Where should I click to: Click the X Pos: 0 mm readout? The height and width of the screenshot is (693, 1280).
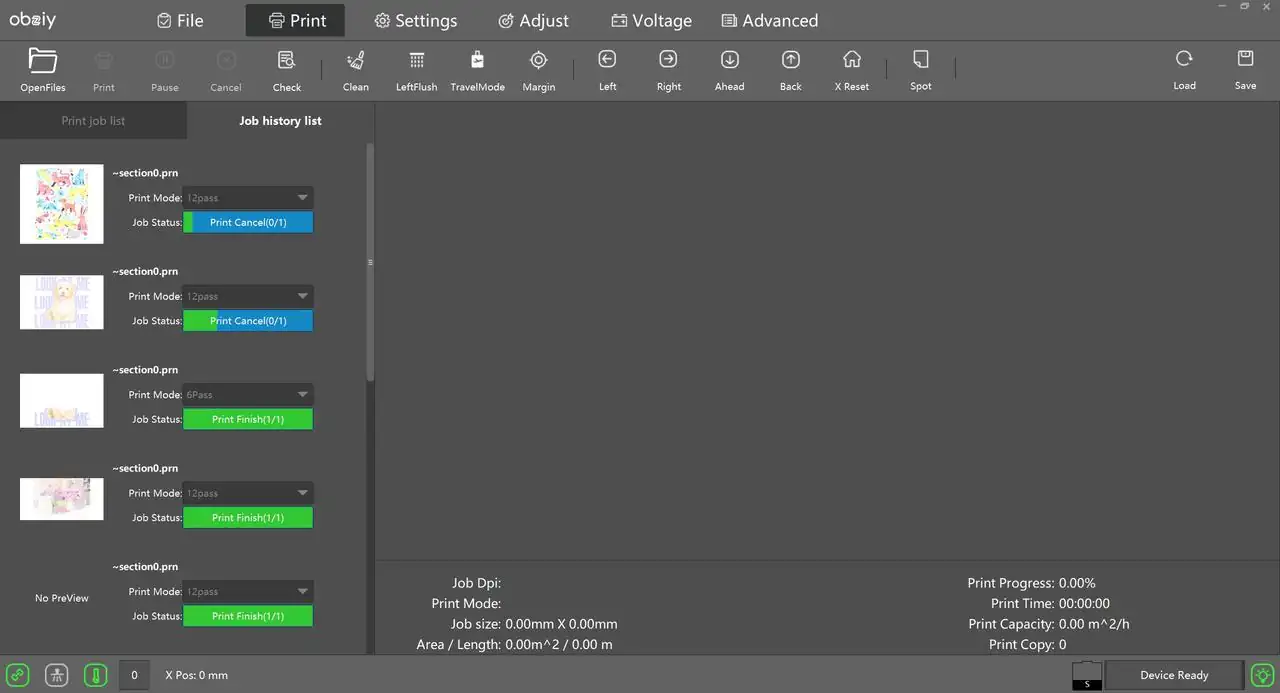tap(196, 675)
